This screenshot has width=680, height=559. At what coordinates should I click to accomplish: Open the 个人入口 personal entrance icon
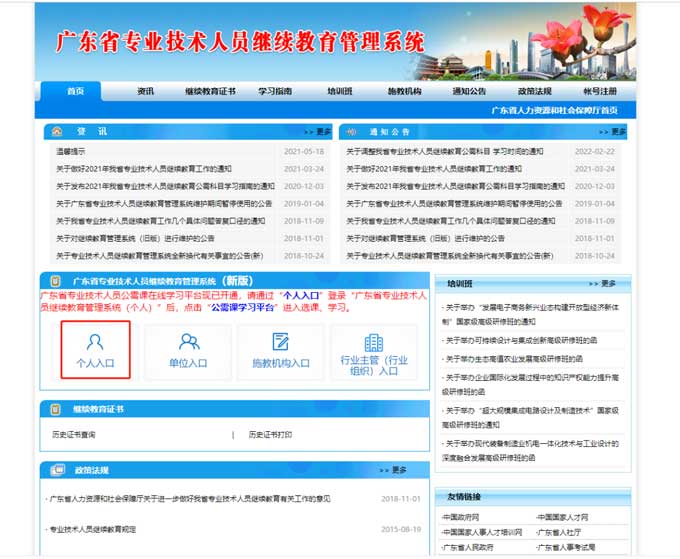95,350
